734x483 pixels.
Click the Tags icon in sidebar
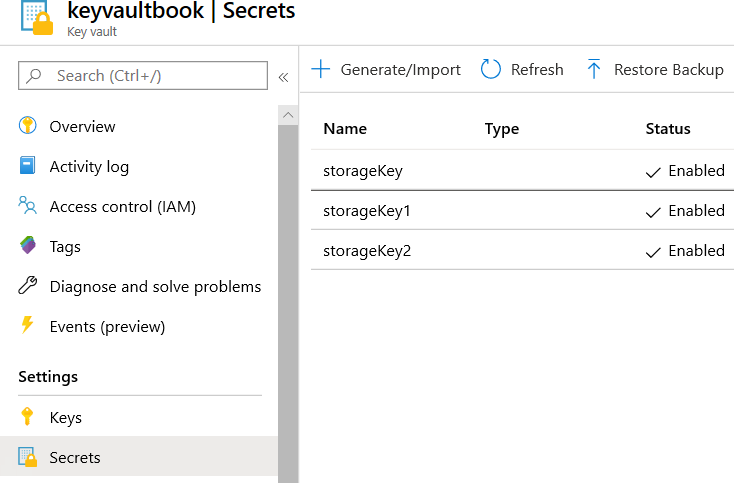tap(28, 246)
